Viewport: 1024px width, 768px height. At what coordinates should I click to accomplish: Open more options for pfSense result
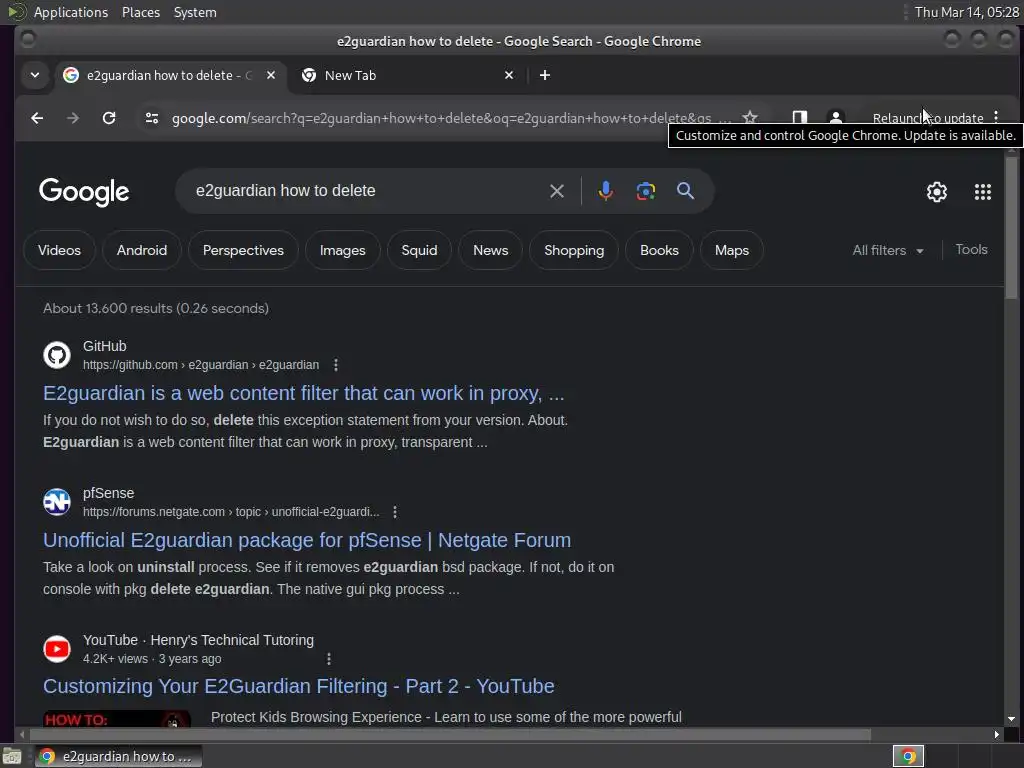click(x=394, y=512)
